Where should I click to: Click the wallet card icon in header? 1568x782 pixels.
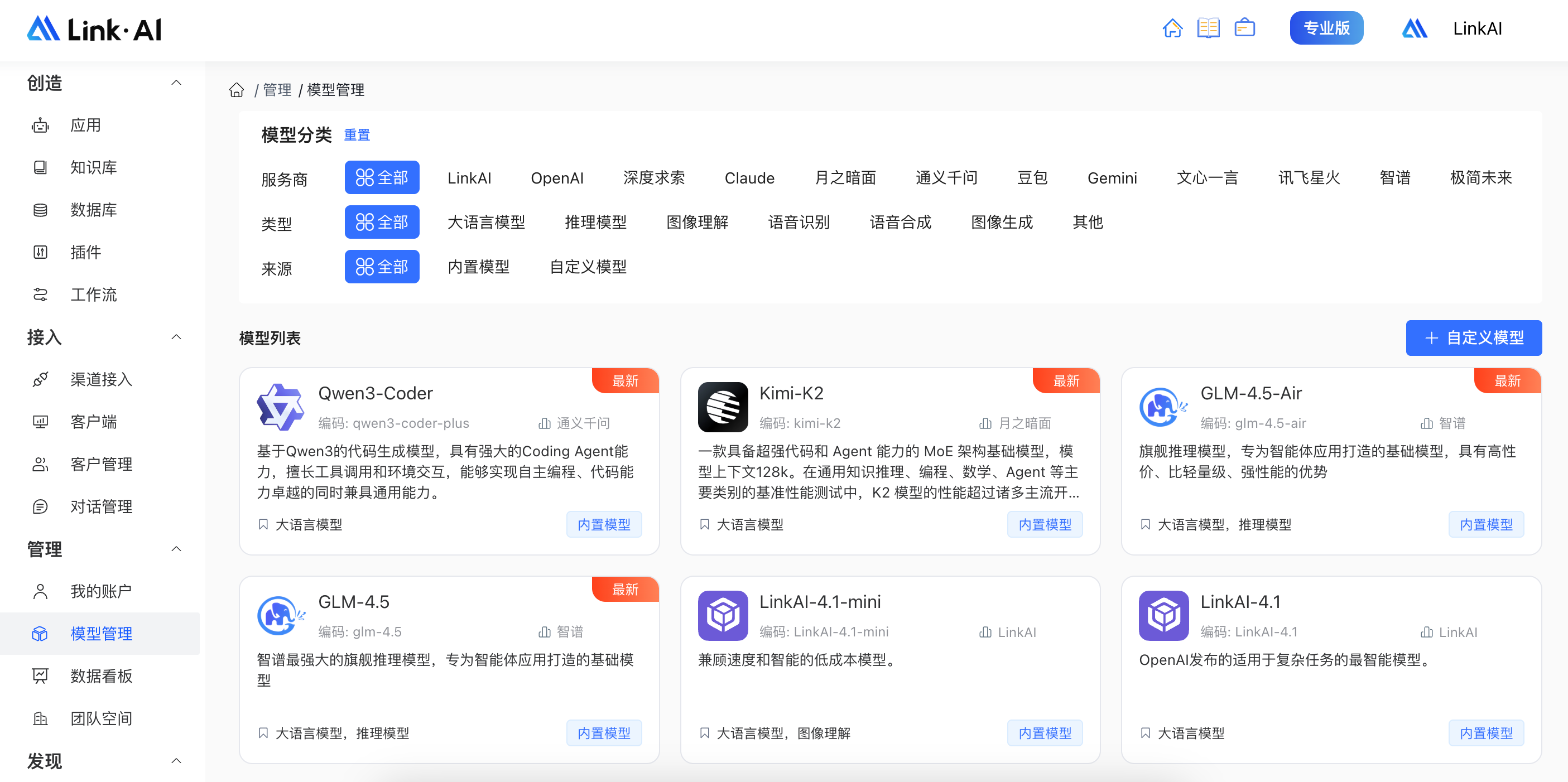(1244, 28)
